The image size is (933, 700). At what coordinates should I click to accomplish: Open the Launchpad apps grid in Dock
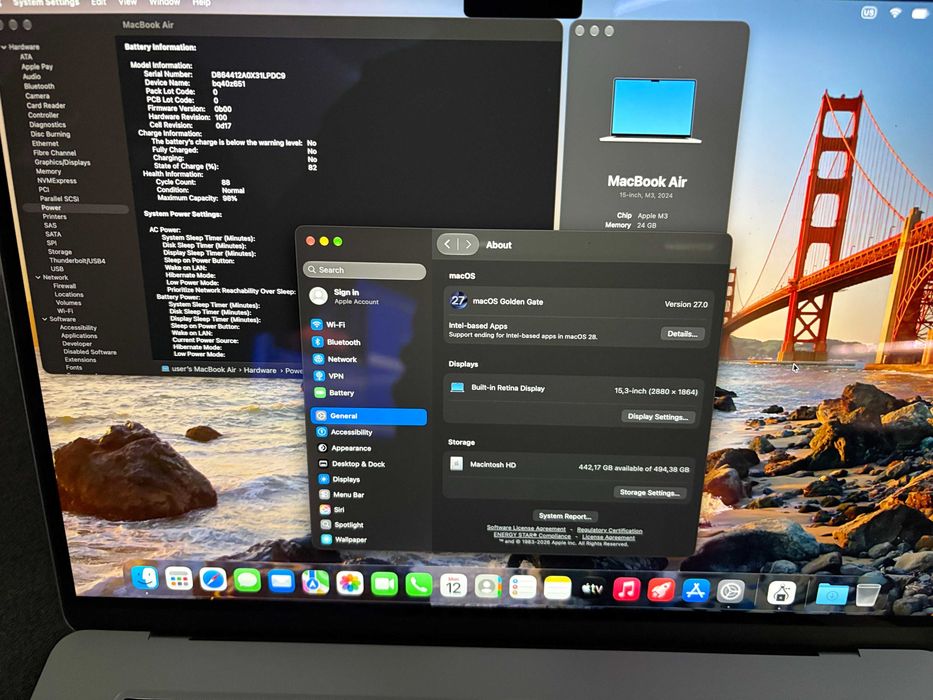tap(179, 579)
